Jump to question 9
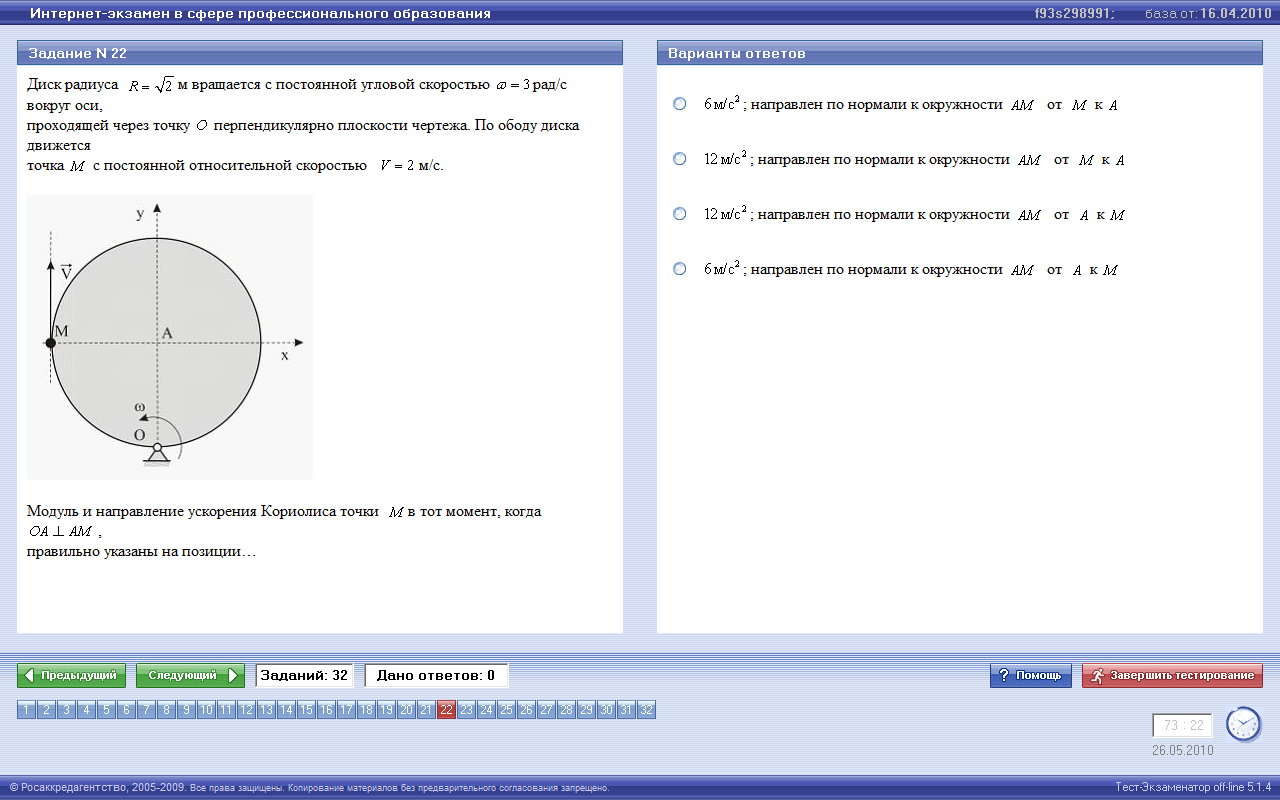 click(187, 710)
